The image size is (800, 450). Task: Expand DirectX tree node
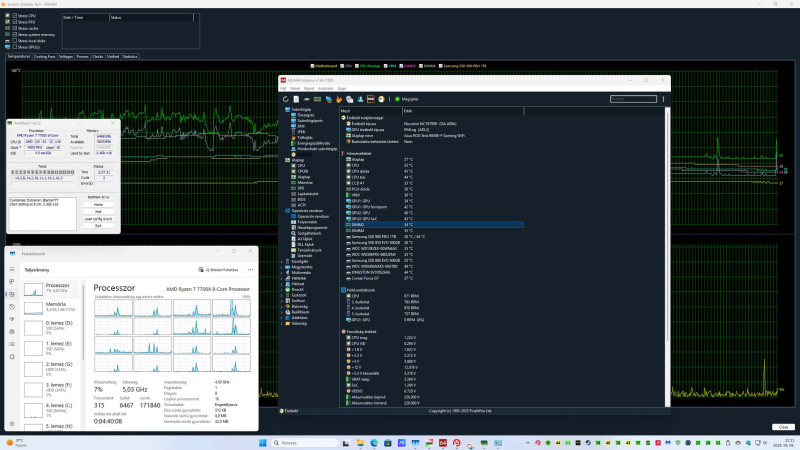[282, 289]
